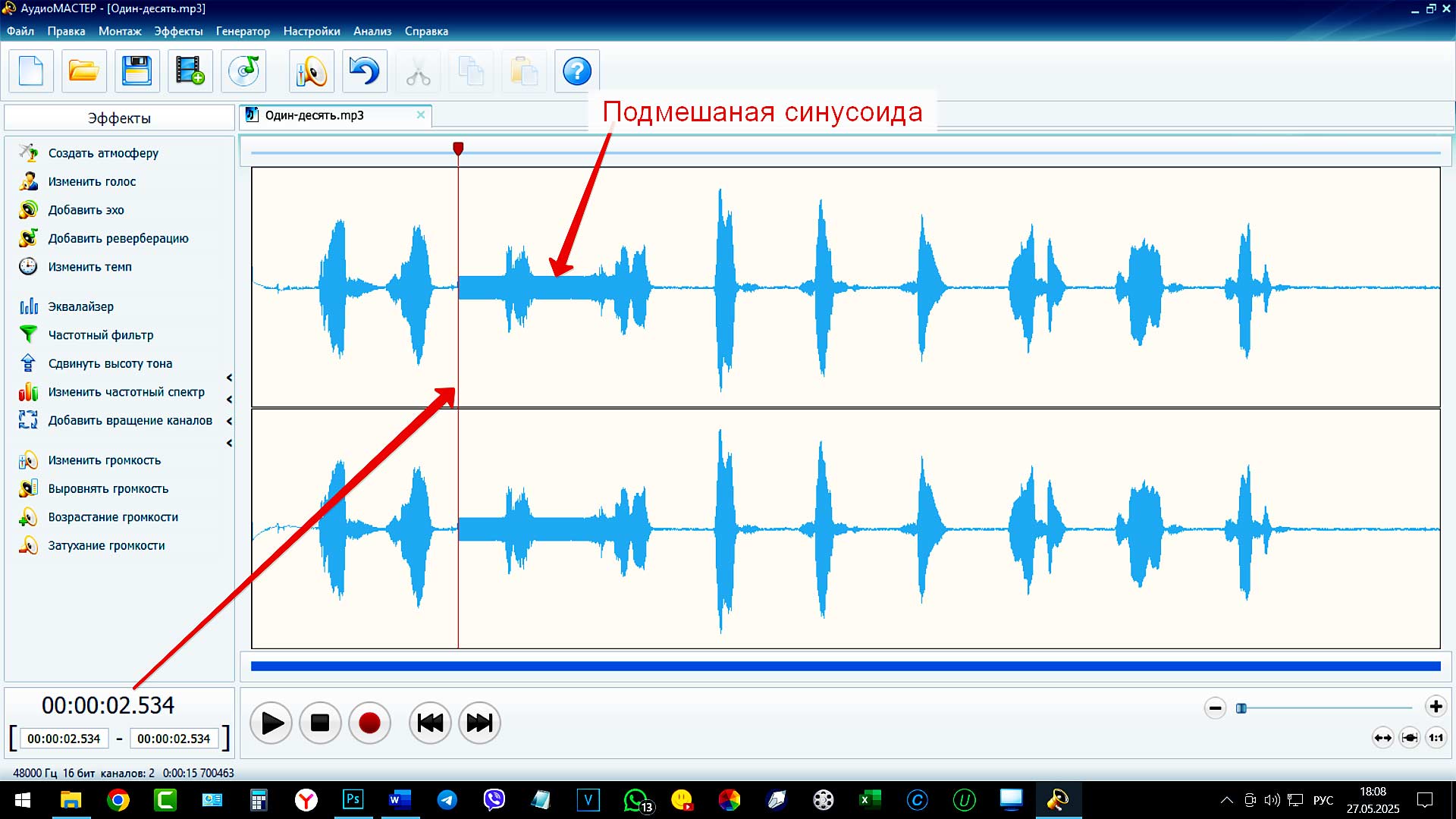Start recording with the red Record button
The height and width of the screenshot is (819, 1456).
pyautogui.click(x=369, y=723)
